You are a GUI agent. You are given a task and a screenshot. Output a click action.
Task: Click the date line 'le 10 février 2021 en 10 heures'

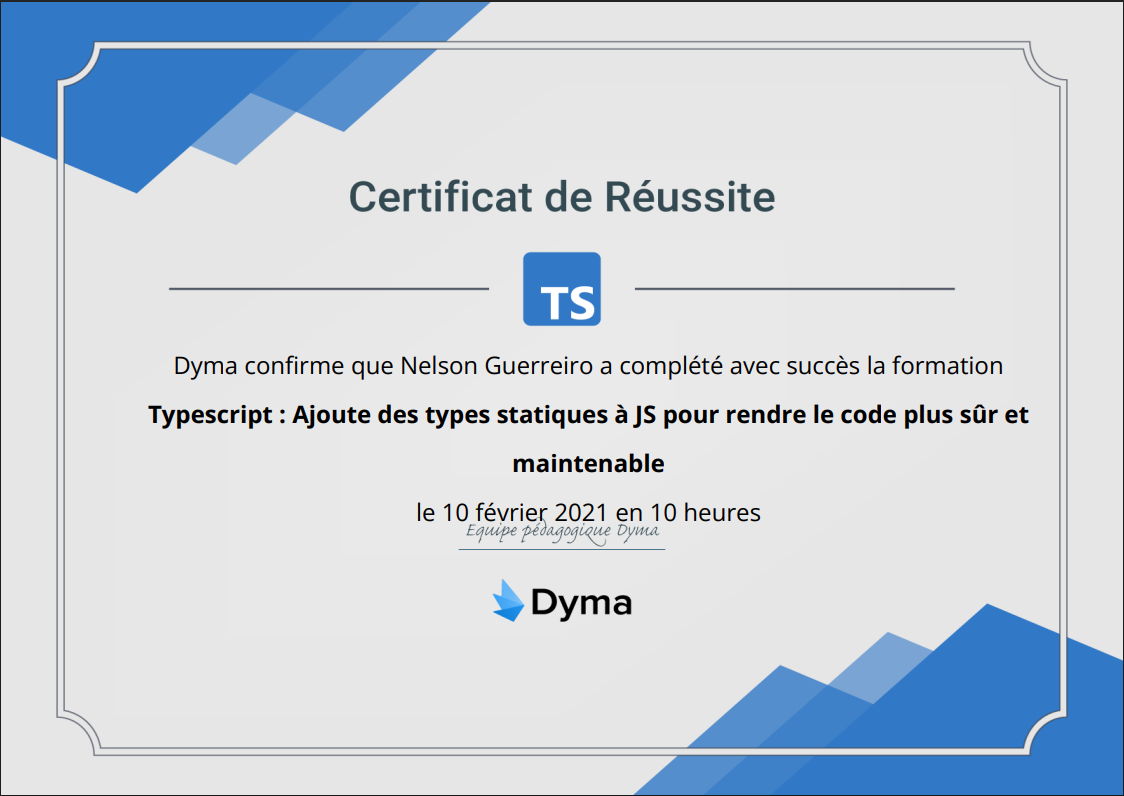coord(588,513)
